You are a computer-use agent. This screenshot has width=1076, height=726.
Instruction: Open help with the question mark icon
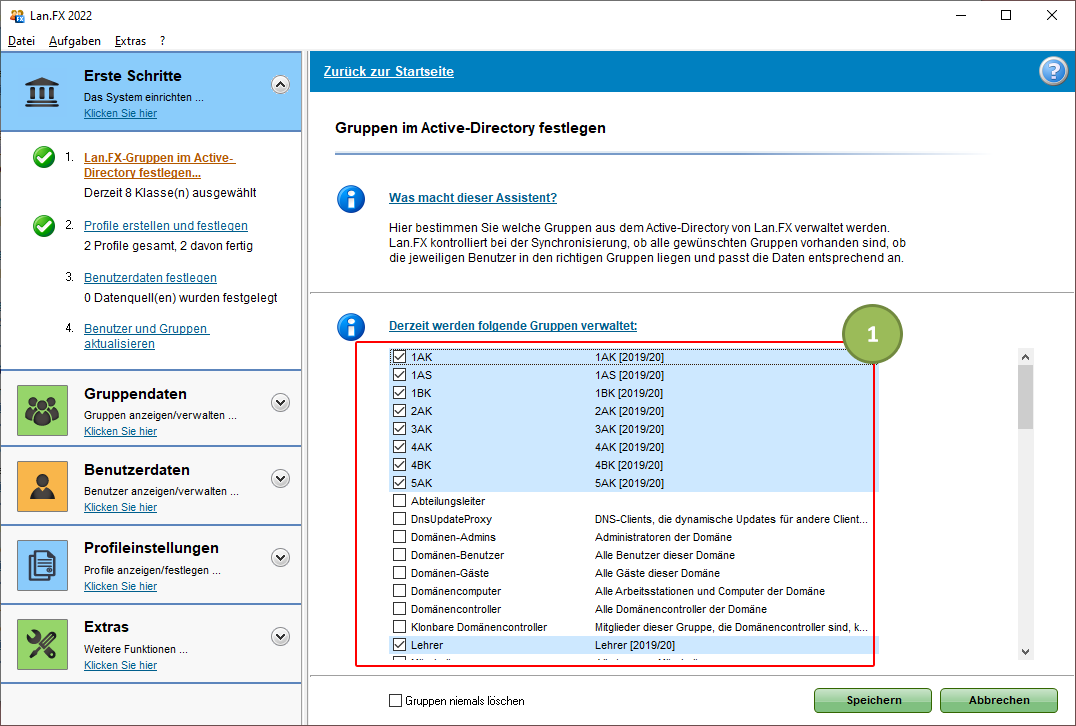point(1053,71)
